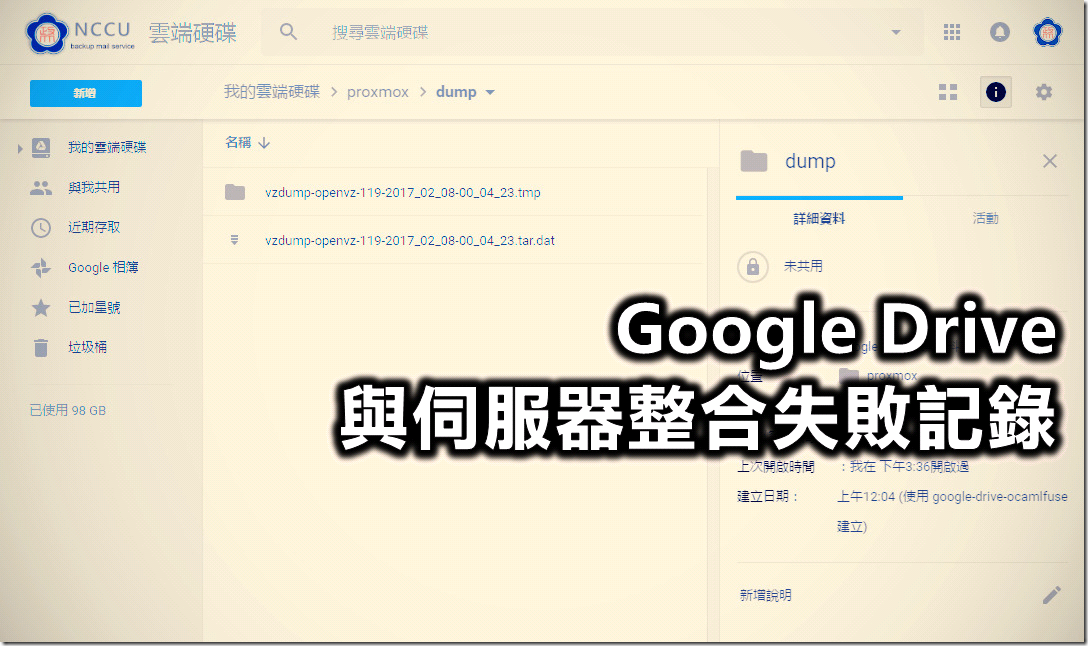This screenshot has height=646, width=1088.
Task: Open 近期存取 in the sidebar
Action: coord(94,227)
